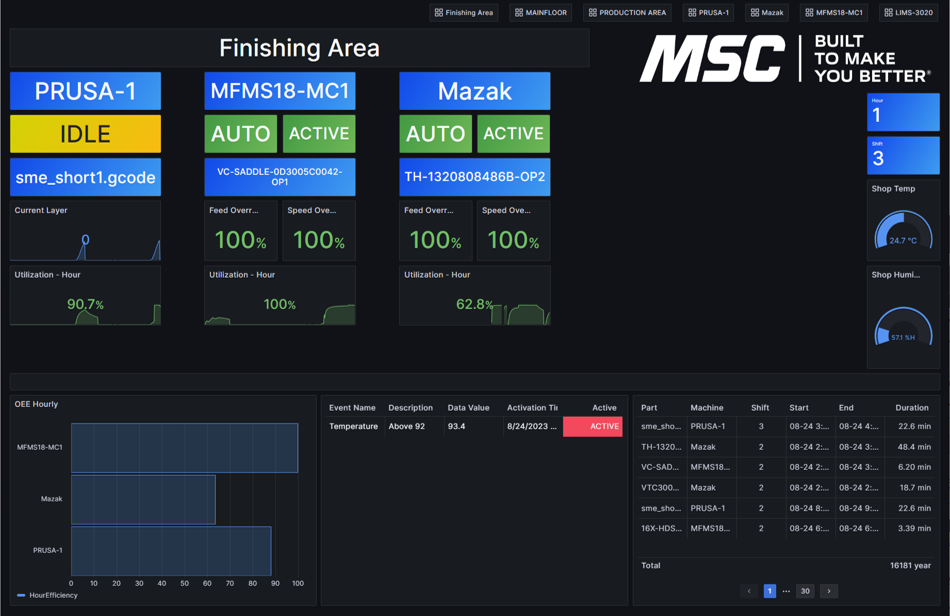The image size is (950, 616).
Task: Open Mazak Utilization - Hour panel showing 62.8%
Action: coord(475,295)
